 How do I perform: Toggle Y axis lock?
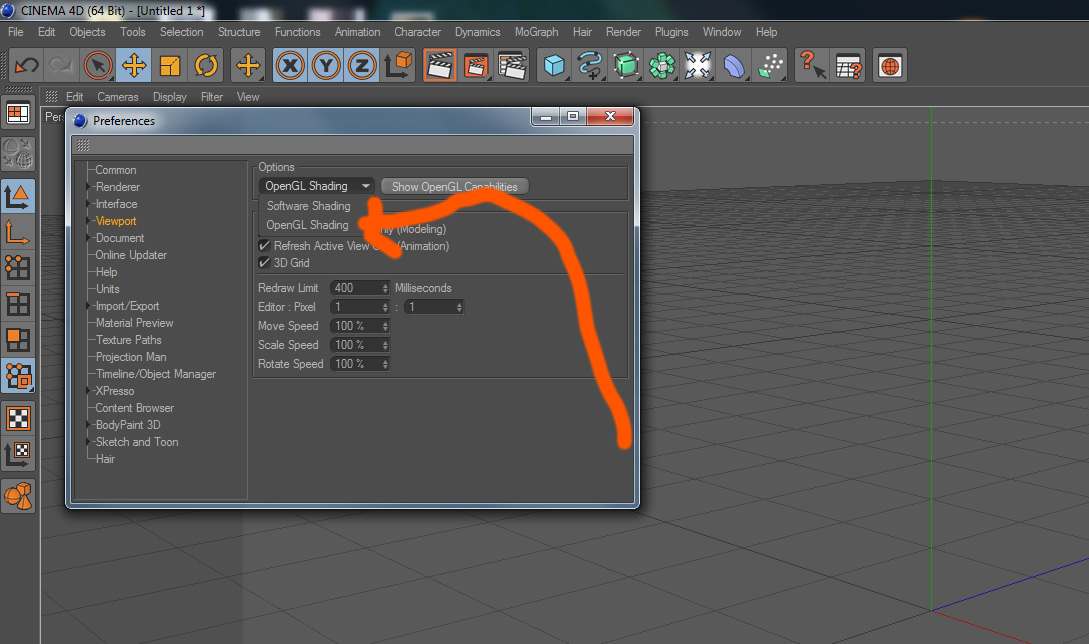coord(326,66)
